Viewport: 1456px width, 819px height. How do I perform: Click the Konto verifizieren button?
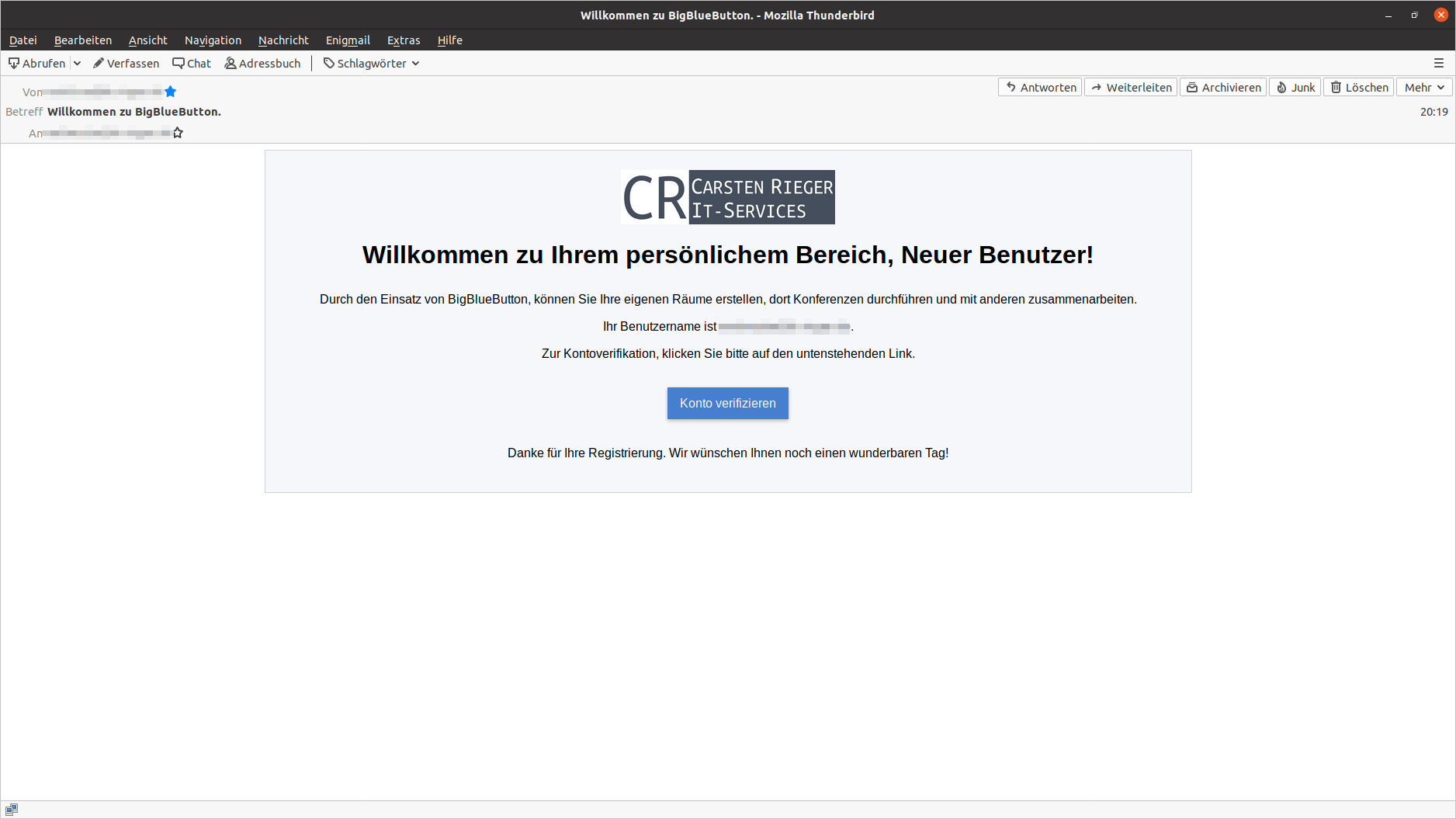tap(728, 404)
